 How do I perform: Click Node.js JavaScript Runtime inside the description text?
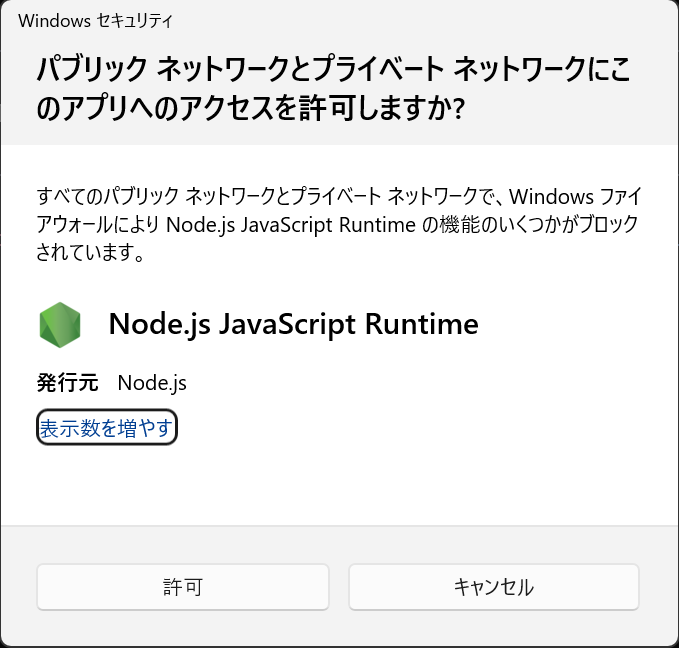coord(291,225)
